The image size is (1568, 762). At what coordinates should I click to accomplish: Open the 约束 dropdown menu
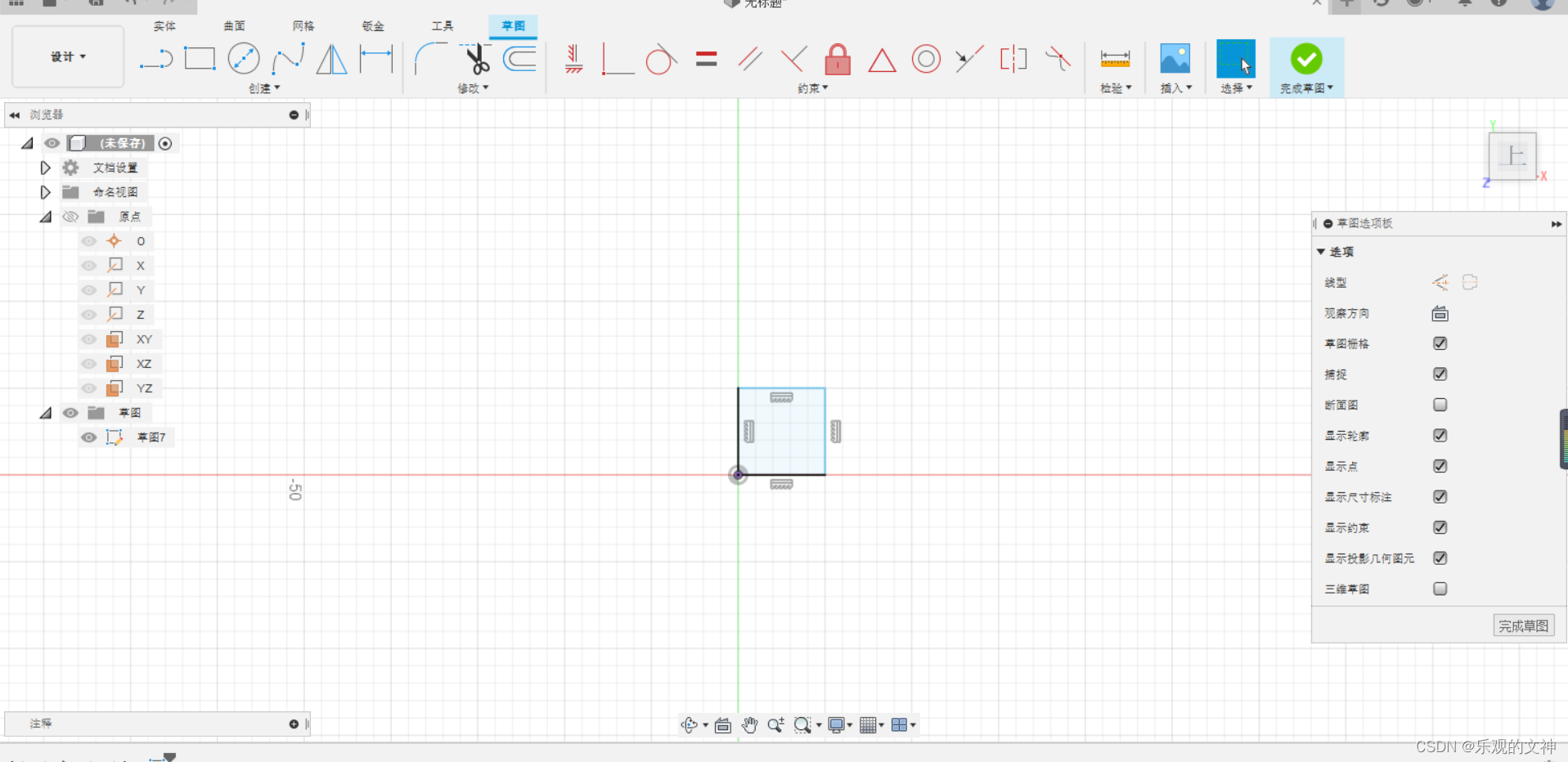pyautogui.click(x=812, y=88)
